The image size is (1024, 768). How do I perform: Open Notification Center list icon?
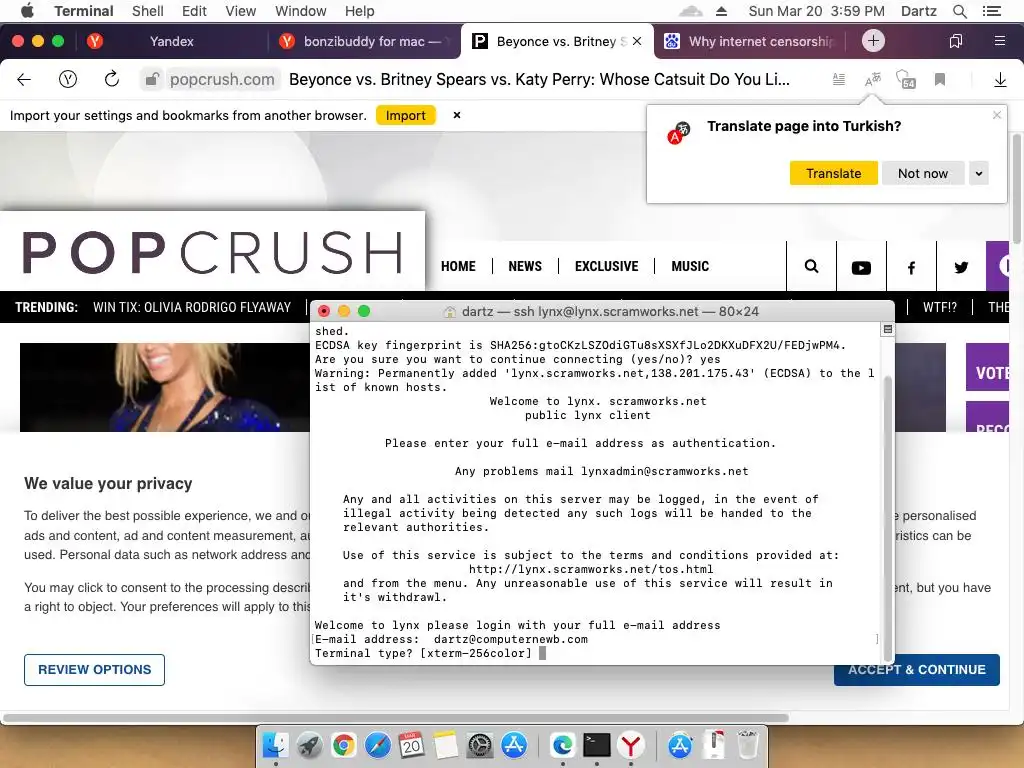point(992,11)
